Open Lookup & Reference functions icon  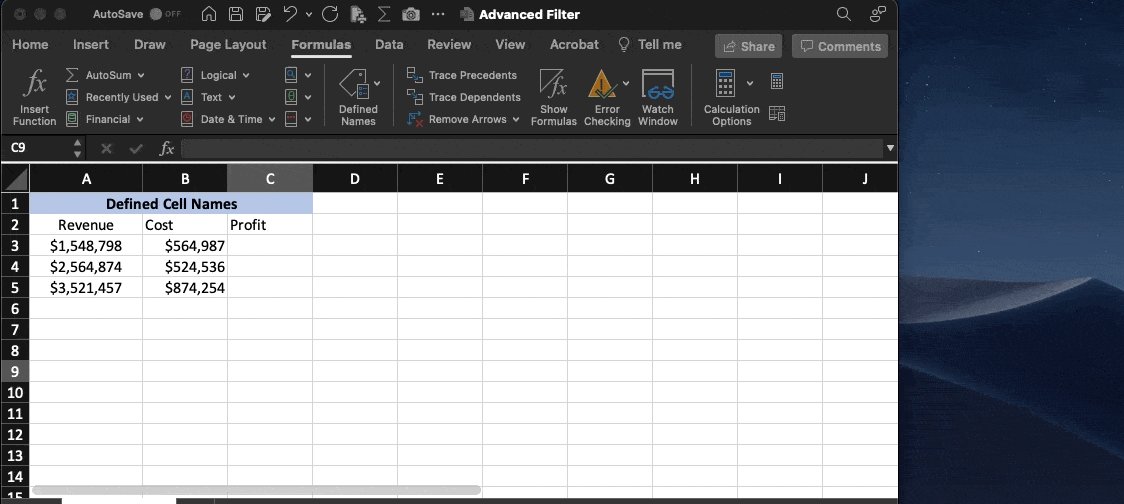point(291,75)
